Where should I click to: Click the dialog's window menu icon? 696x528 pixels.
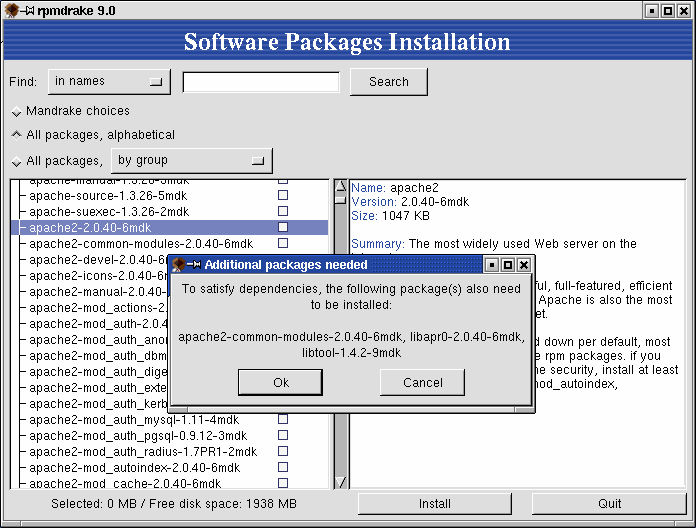[x=178, y=265]
